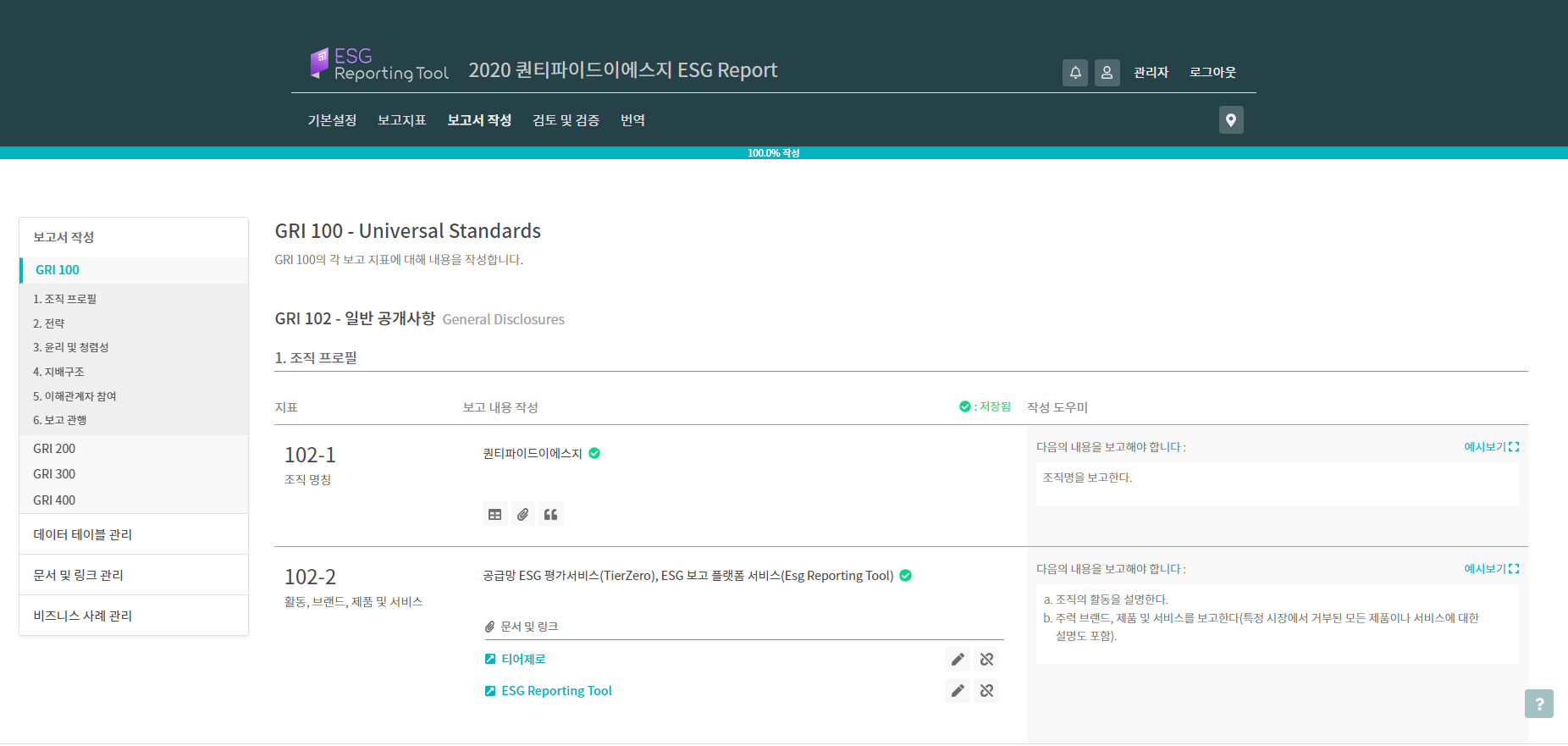The image size is (1568, 746).
Task: Click the location pin icon
Action: (1230, 120)
